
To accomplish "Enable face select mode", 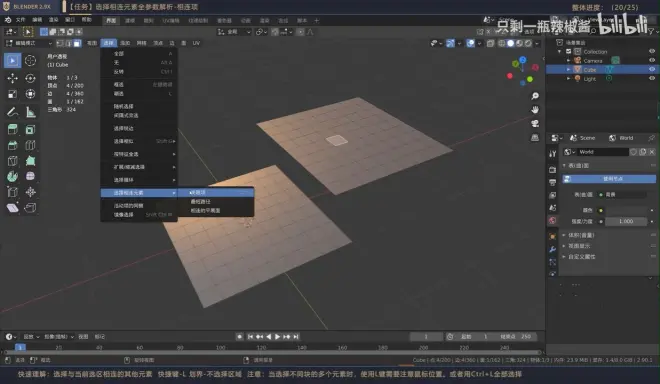I will 77,43.
